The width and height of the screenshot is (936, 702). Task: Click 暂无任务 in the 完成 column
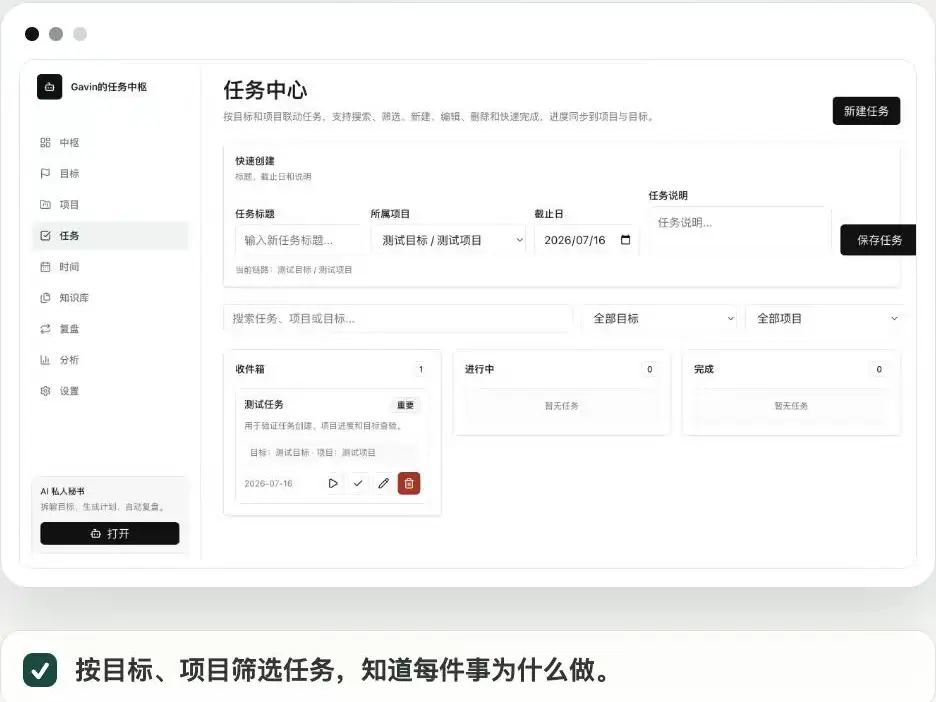point(791,406)
